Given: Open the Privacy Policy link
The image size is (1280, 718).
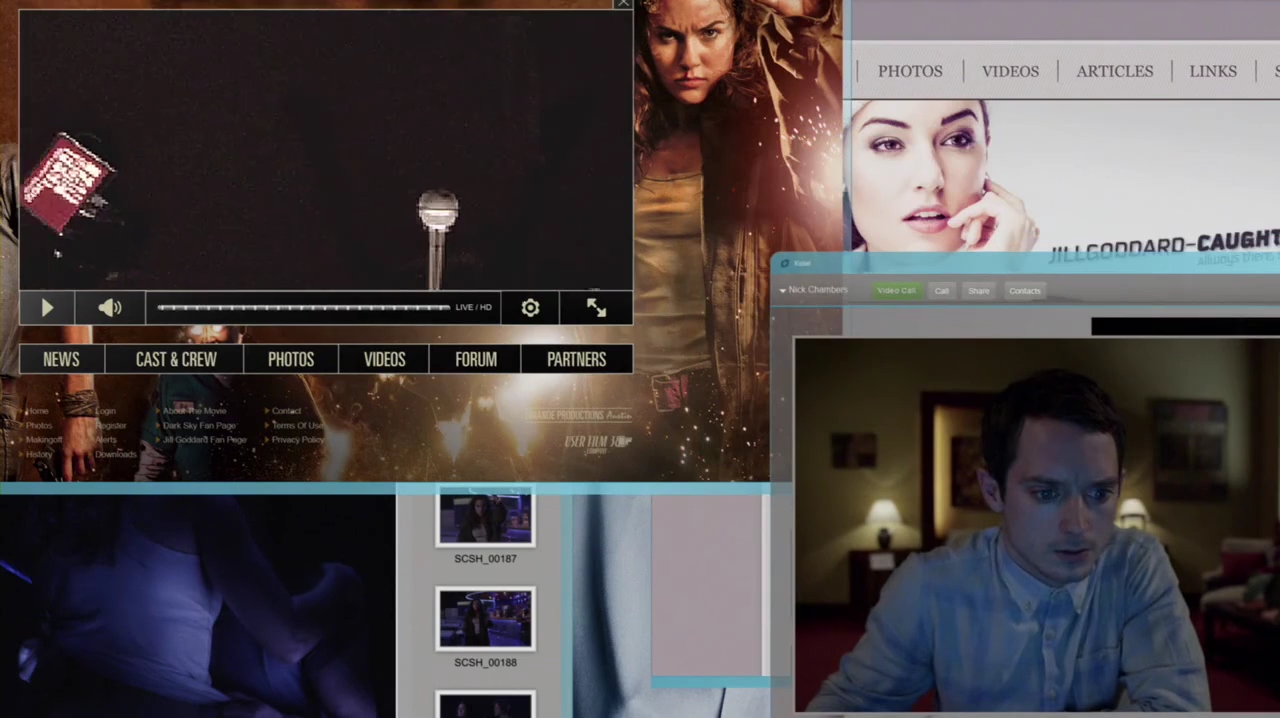Looking at the screenshot, I should [x=298, y=440].
